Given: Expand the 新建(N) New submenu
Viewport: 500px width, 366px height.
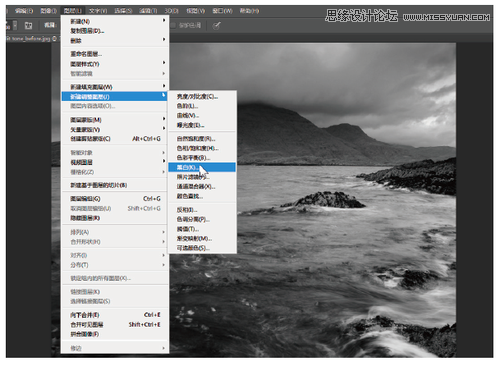Looking at the screenshot, I should pyautogui.click(x=115, y=21).
